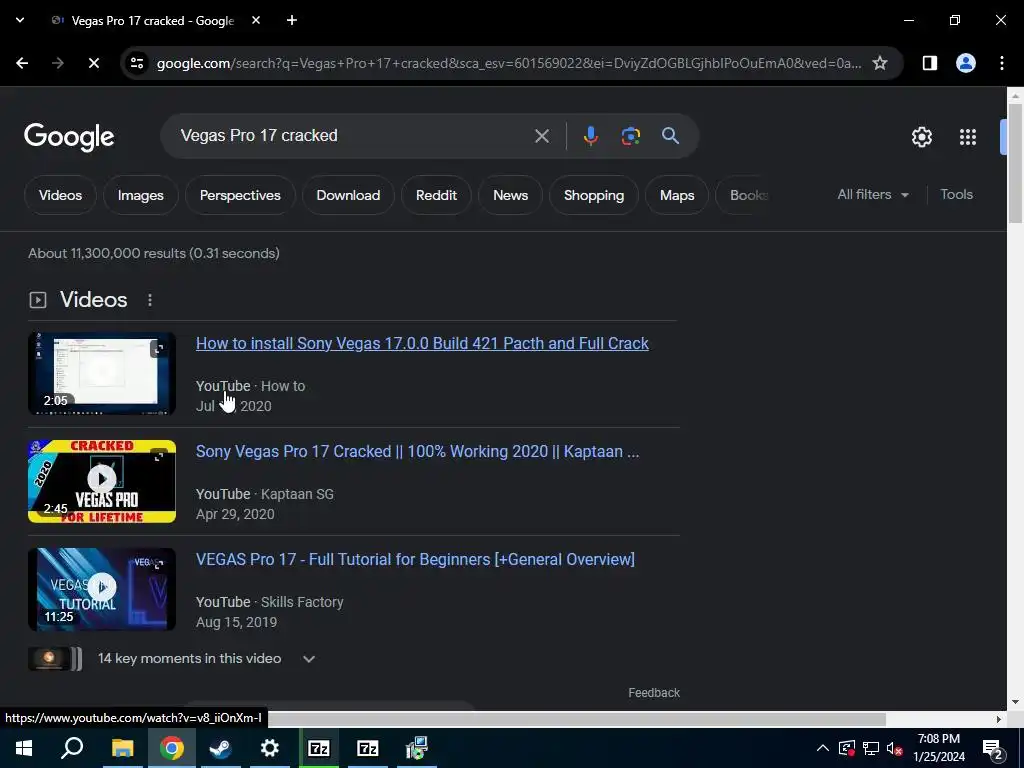Open 'Sony Vegas Pro 17 Cracked' Kaptaan link
1024x768 pixels.
point(417,451)
